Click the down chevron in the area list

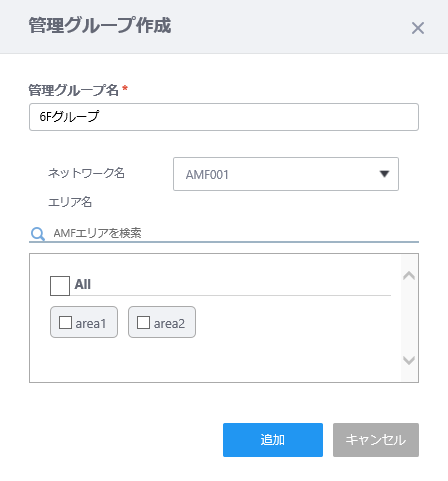tap(409, 360)
